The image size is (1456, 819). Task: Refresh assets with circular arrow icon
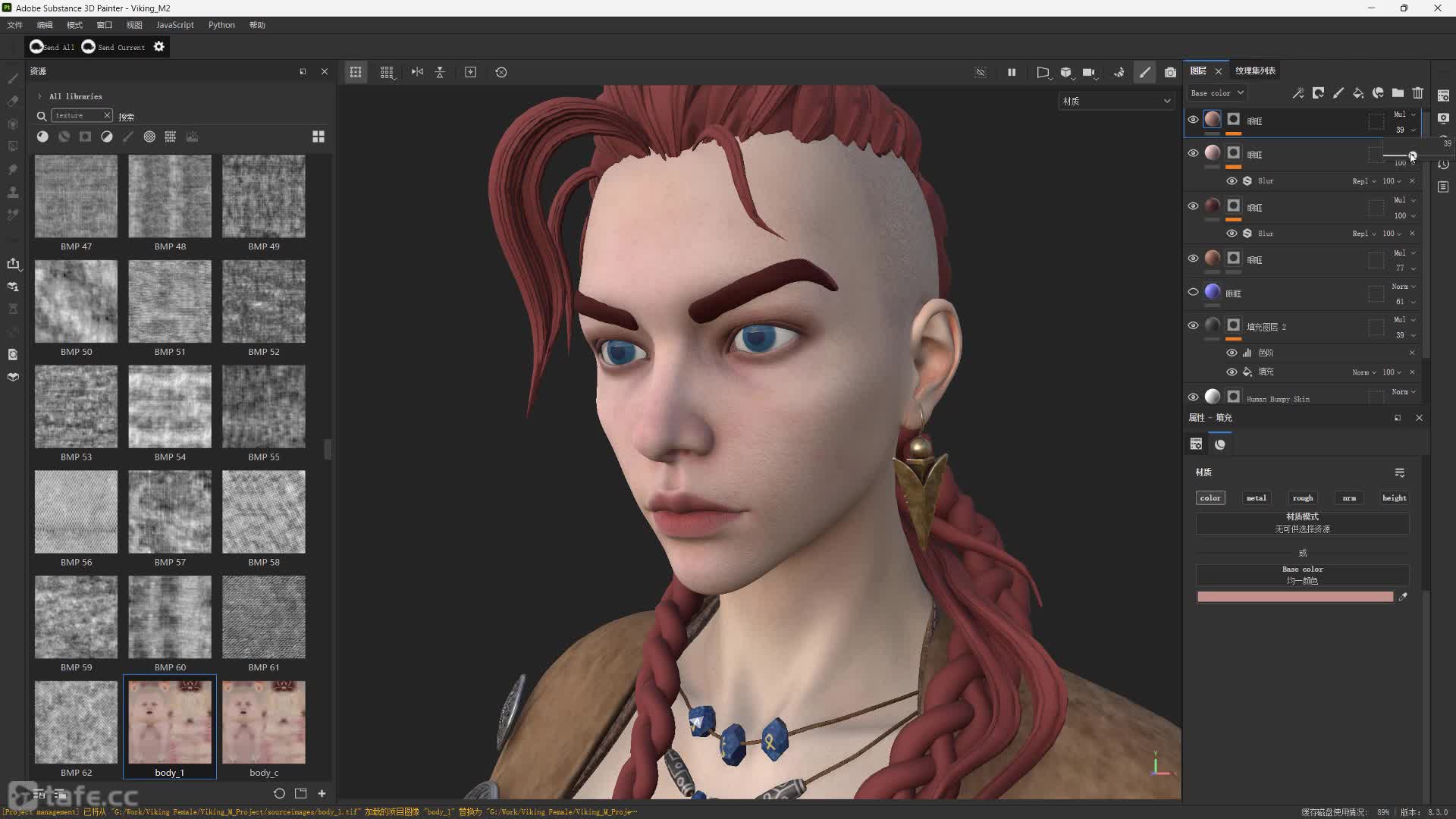tap(279, 793)
